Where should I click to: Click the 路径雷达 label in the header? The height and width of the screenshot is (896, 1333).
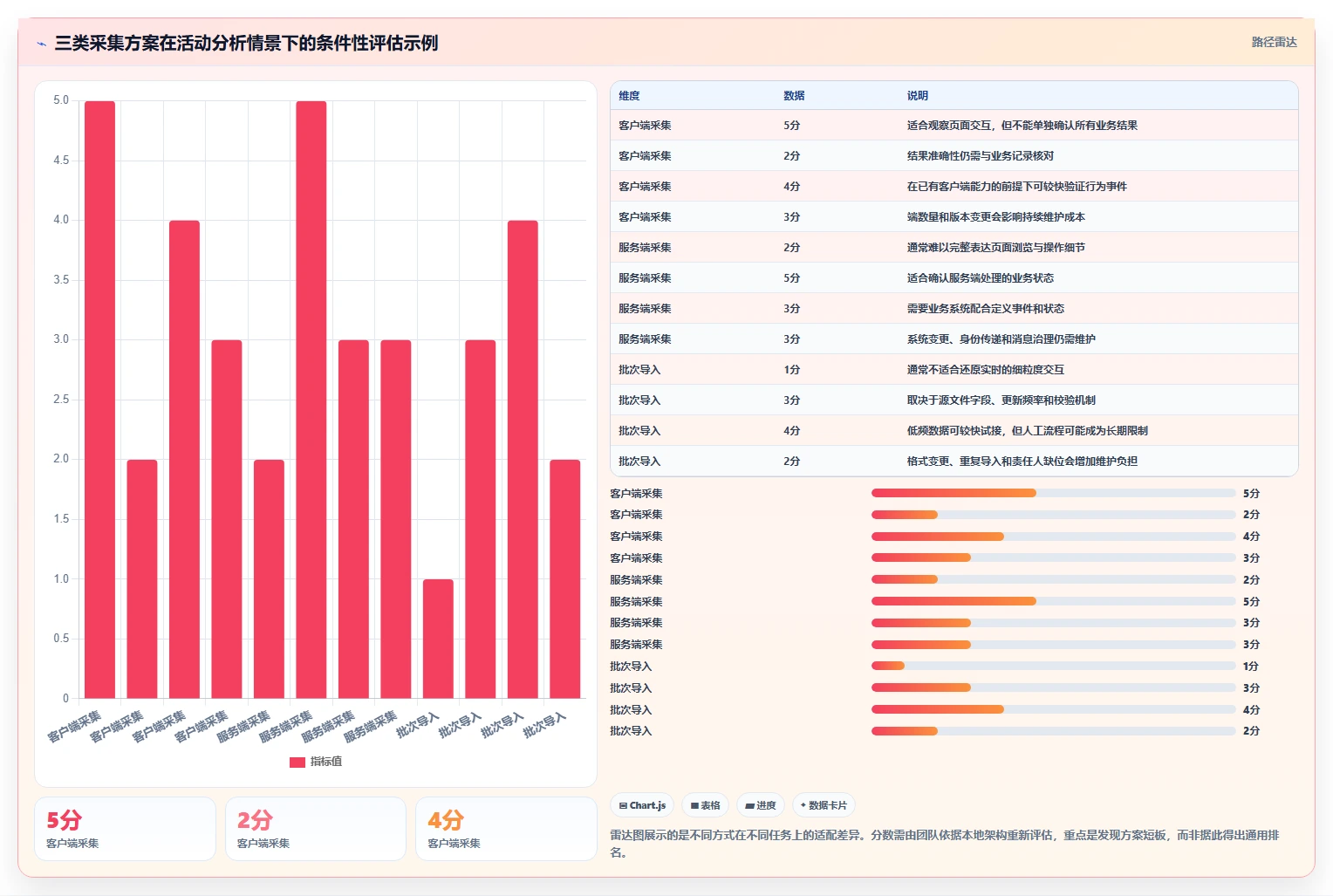(1274, 42)
